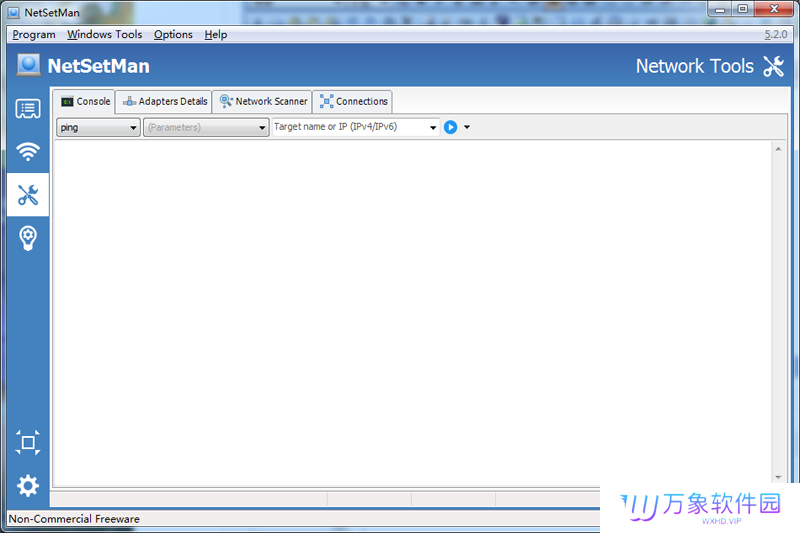Click the NetSetMan logo icon in header

pos(29,65)
